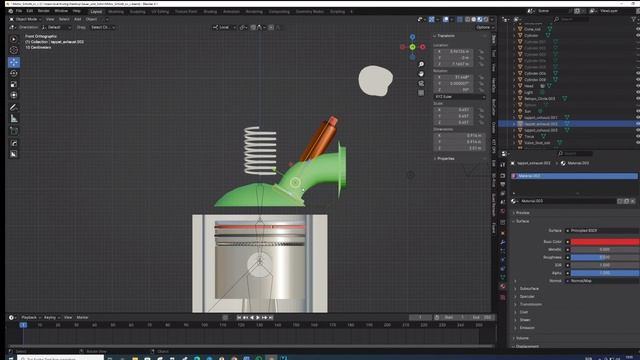Open the Material properties tab icon
This screenshot has height=360, width=640.
[503, 287]
